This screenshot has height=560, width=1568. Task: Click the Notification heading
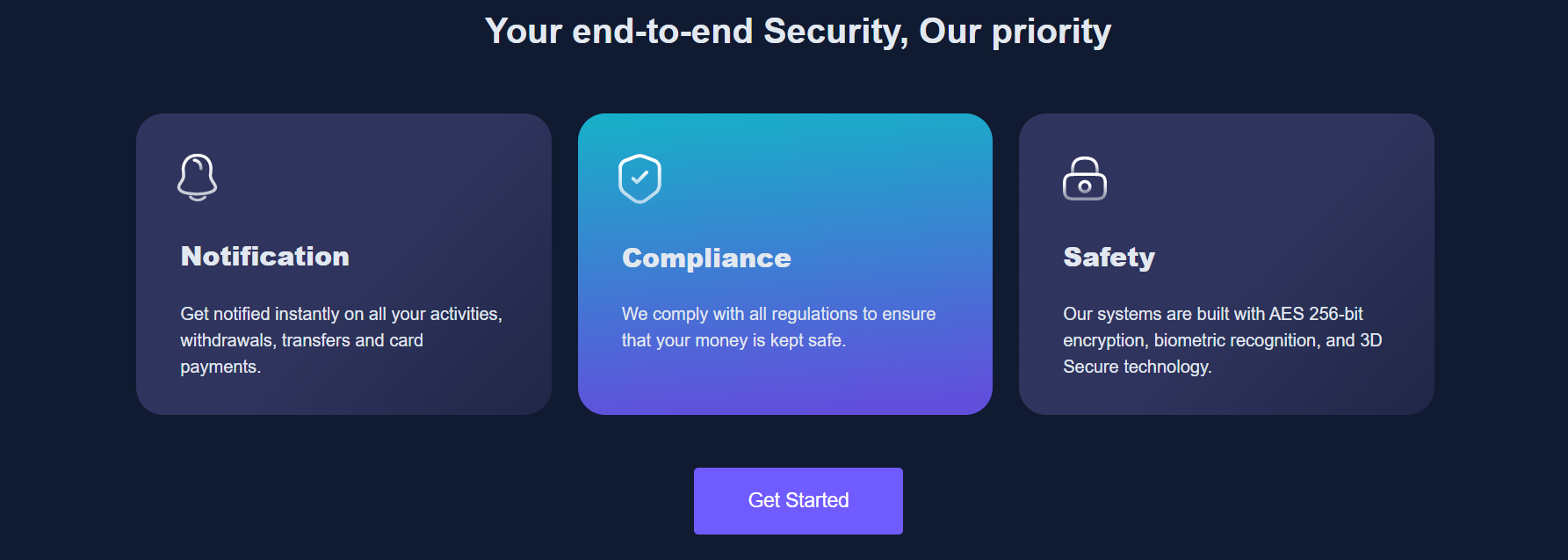[264, 257]
